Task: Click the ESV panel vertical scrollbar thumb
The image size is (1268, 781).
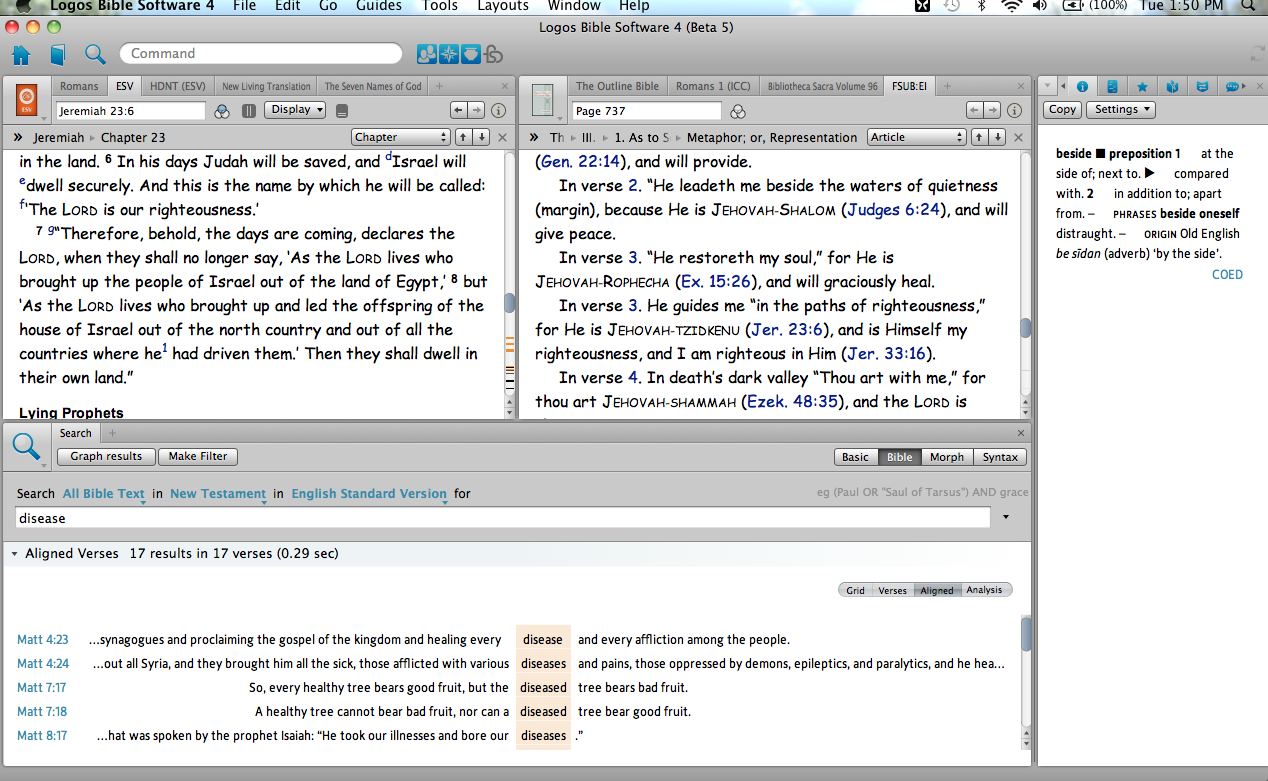Action: [x=509, y=302]
